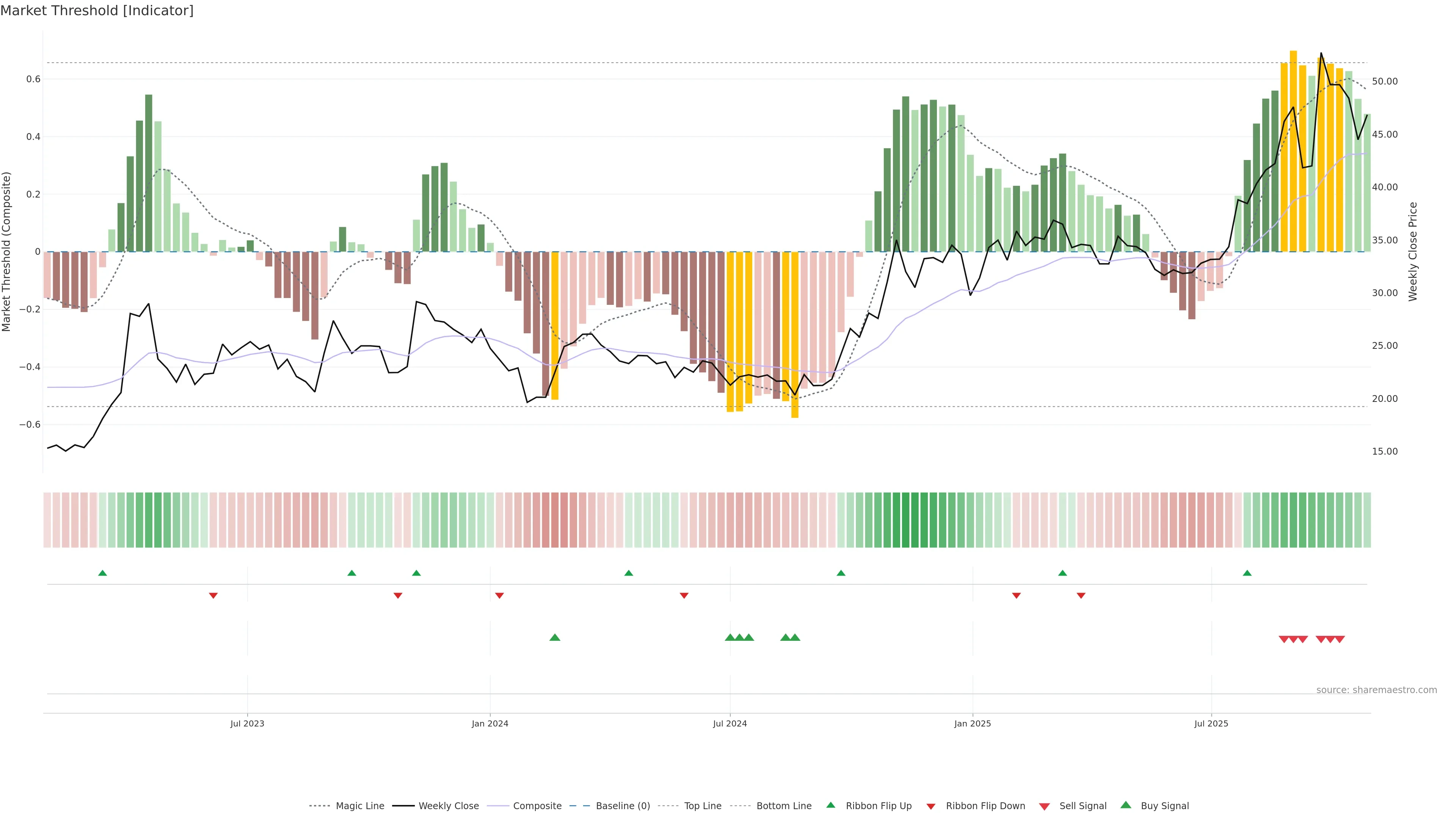This screenshot has height=819, width=1456.
Task: Click the lone buy signal triangle after Jan 2024
Action: coord(554,637)
